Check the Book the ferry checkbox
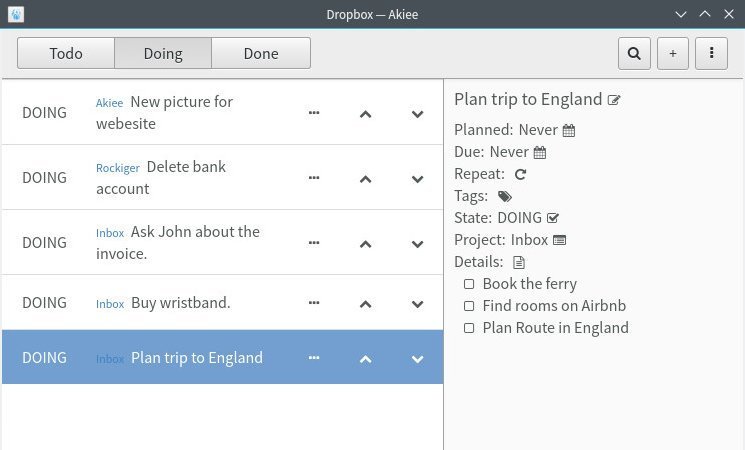This screenshot has height=450, width=745. (x=469, y=284)
